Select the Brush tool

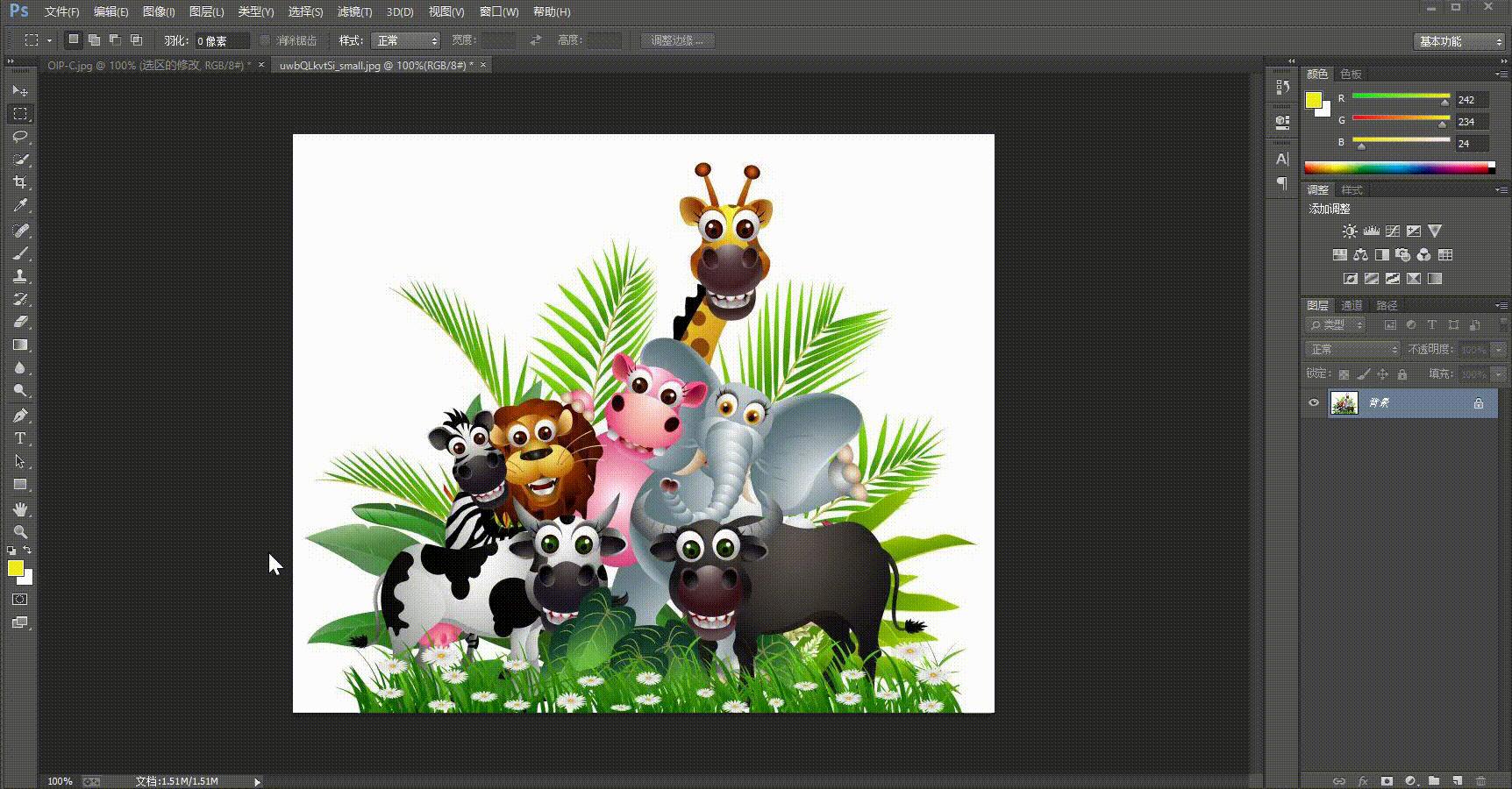coord(20,253)
